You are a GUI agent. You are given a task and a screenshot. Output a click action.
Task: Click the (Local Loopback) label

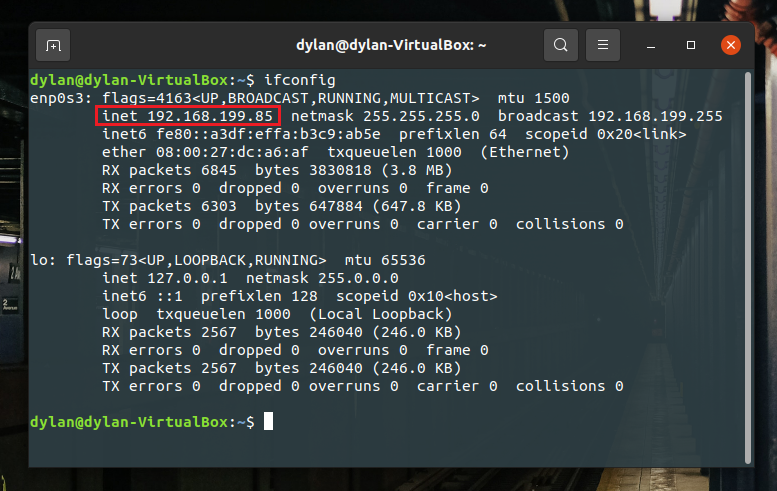[381, 314]
